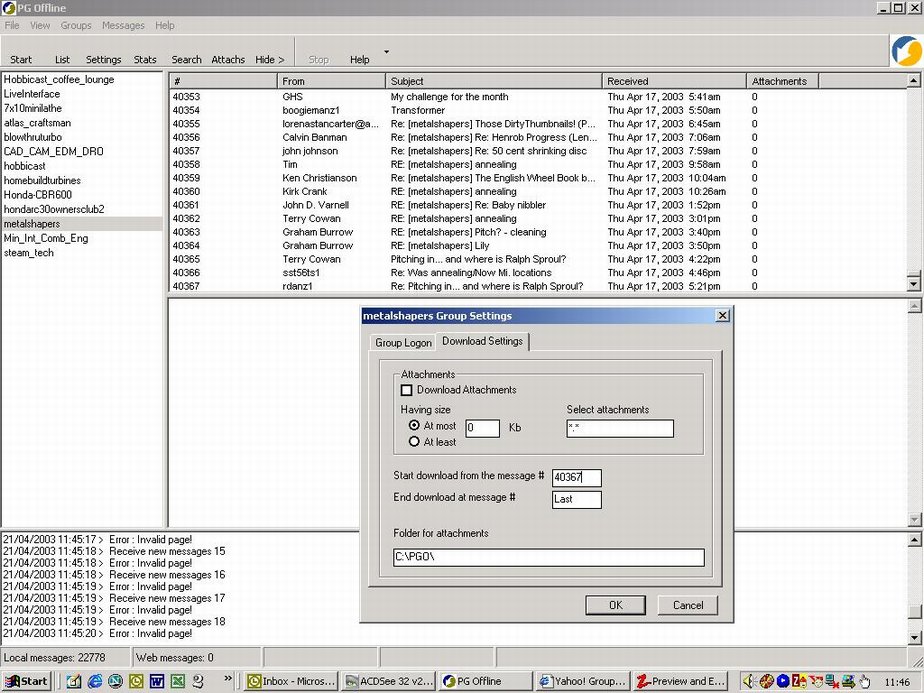Viewport: 924px width, 693px height.
Task: Launch Microsoft Word from the quick launch bar
Action: 157,681
